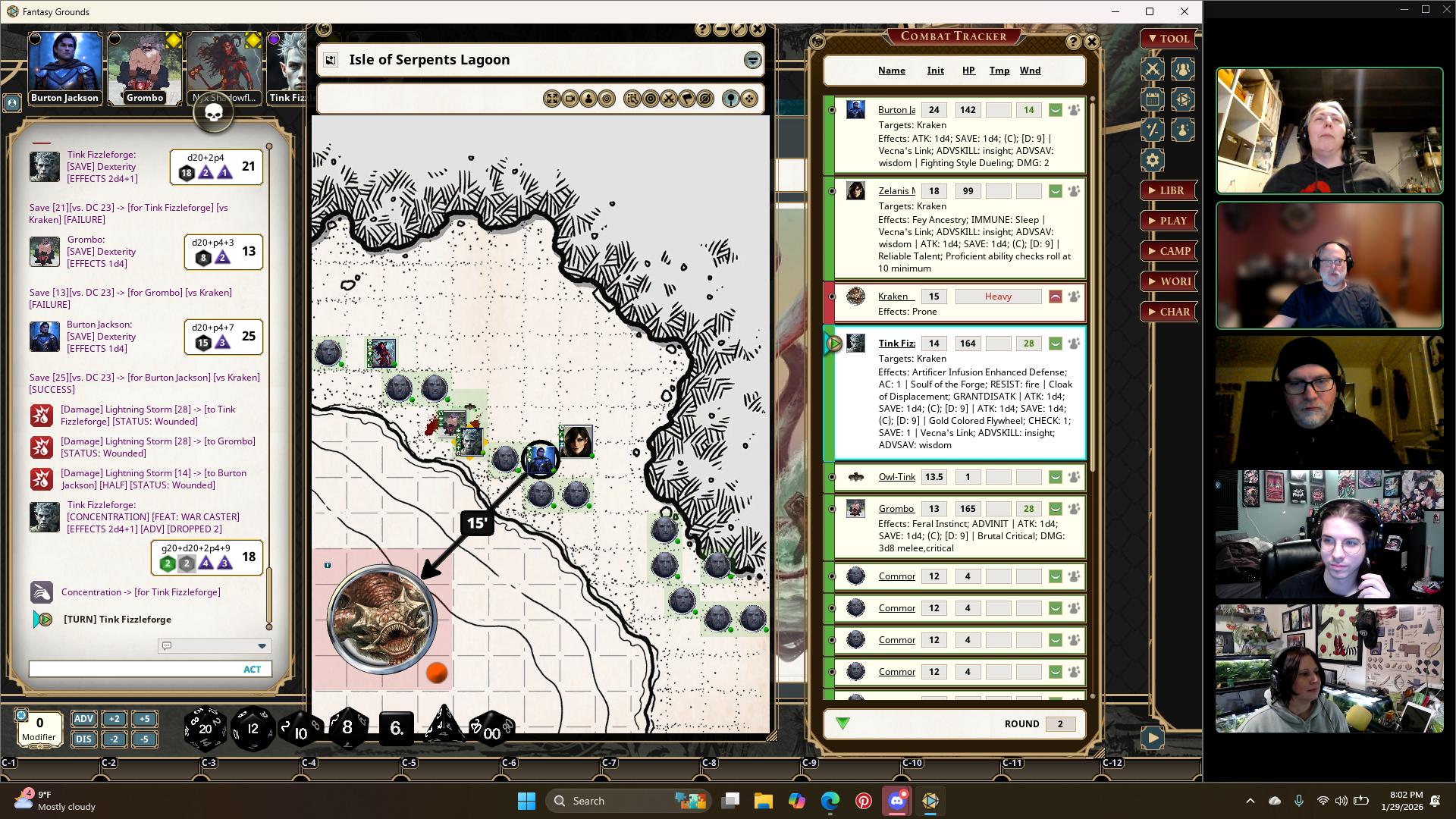The height and width of the screenshot is (819, 1456).
Task: Click the camera icon in map toolbar
Action: tap(570, 99)
